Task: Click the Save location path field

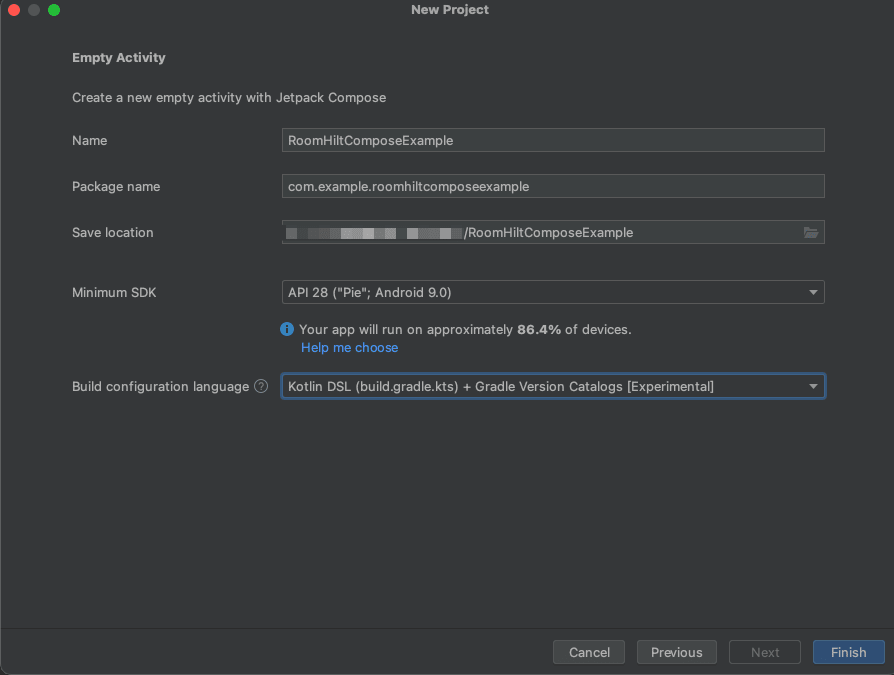Action: [540, 233]
